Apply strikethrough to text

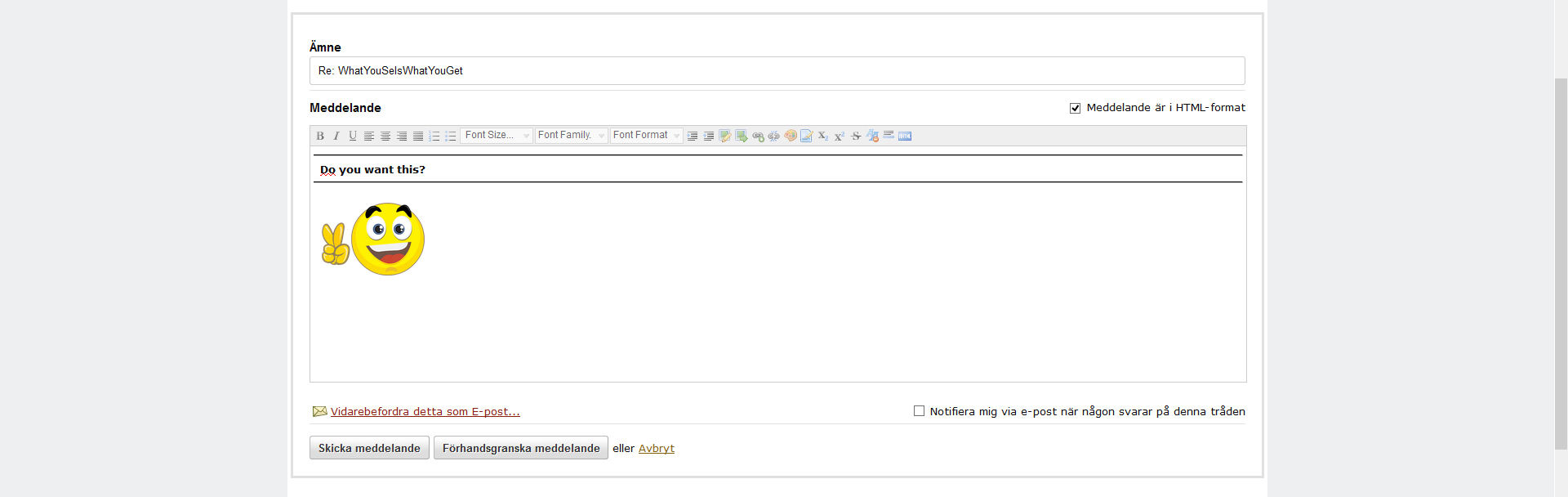click(856, 136)
